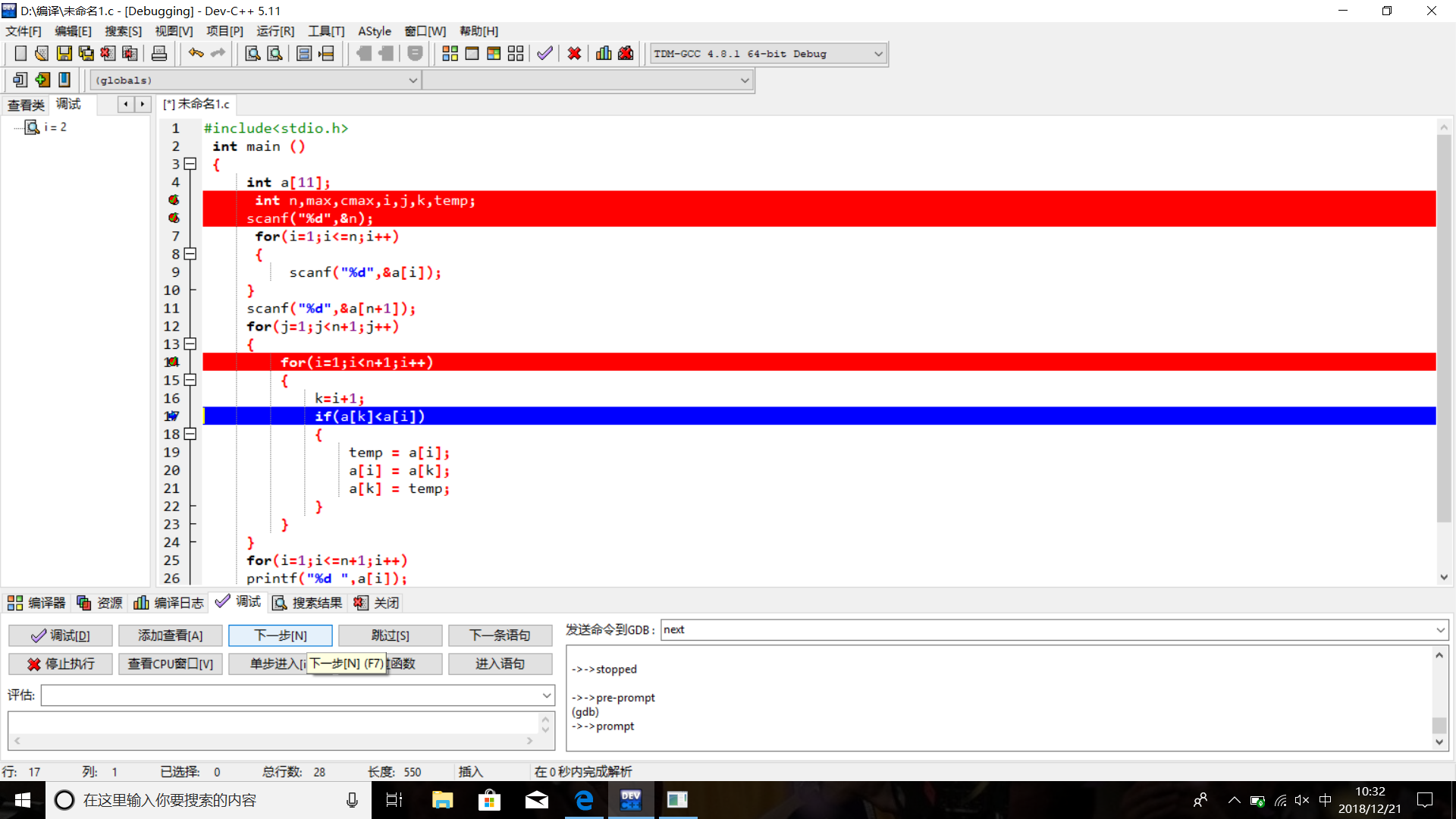
Task: Open the 工具[T] menu
Action: coord(326,31)
